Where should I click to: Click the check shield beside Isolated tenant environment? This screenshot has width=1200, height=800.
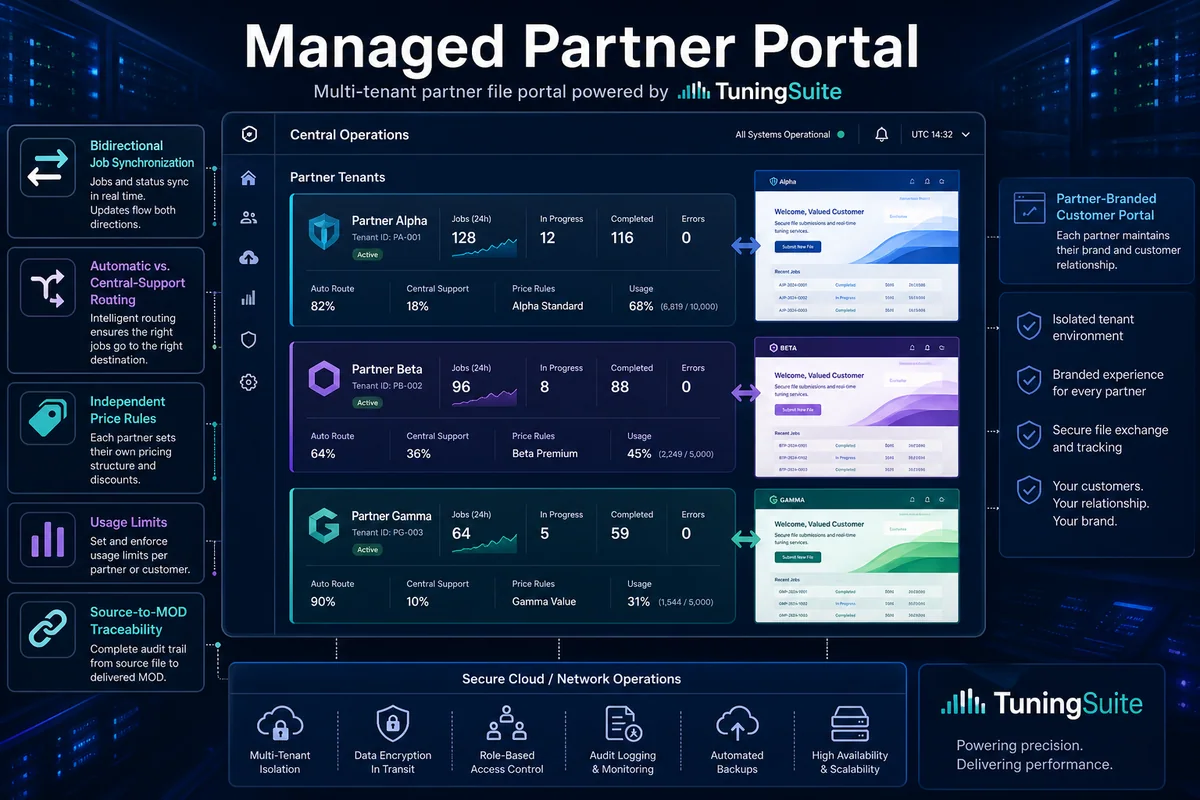pos(1028,326)
